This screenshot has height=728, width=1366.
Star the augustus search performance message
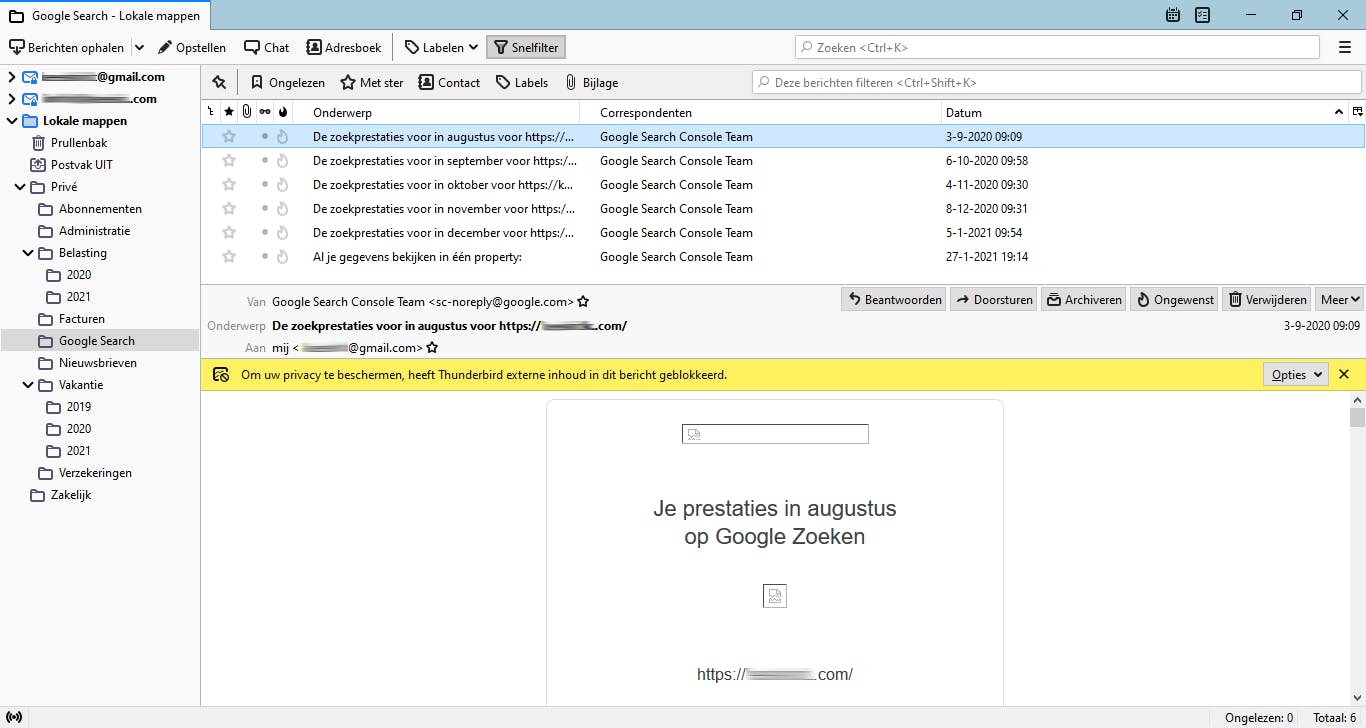(229, 137)
